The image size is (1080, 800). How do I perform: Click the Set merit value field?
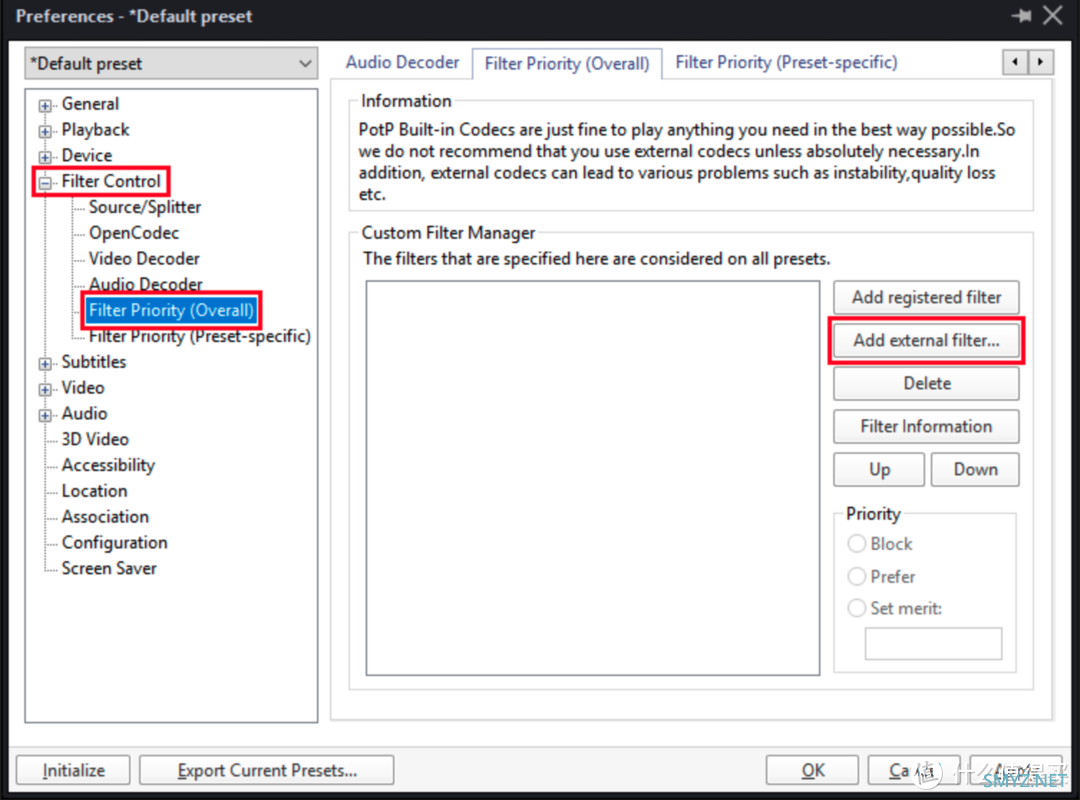pyautogui.click(x=933, y=644)
